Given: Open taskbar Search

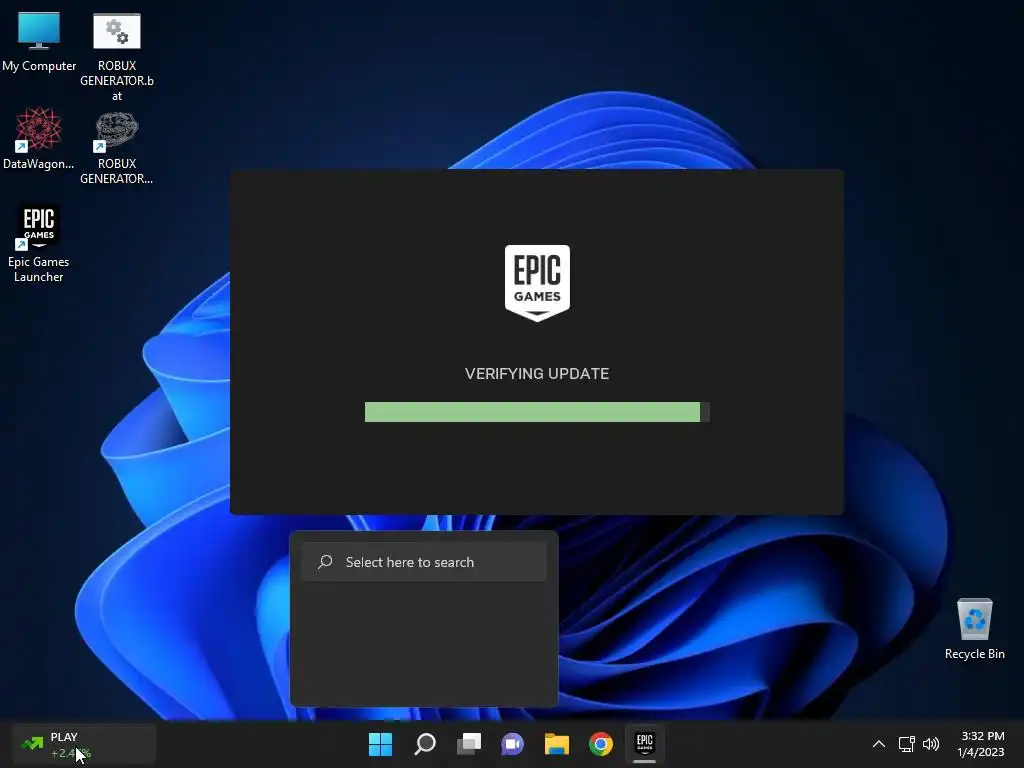Looking at the screenshot, I should click(x=424, y=744).
